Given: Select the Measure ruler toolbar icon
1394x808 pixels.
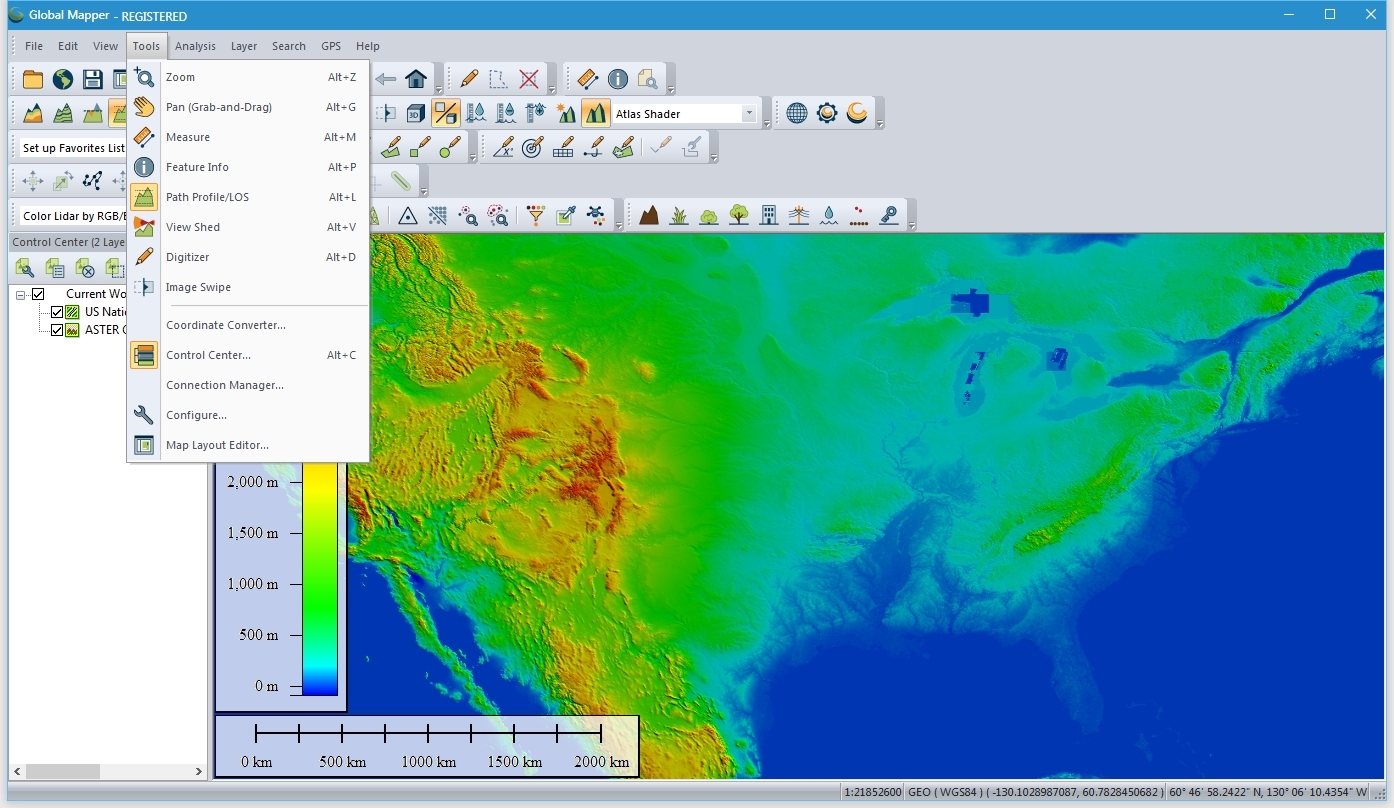Looking at the screenshot, I should coord(588,79).
